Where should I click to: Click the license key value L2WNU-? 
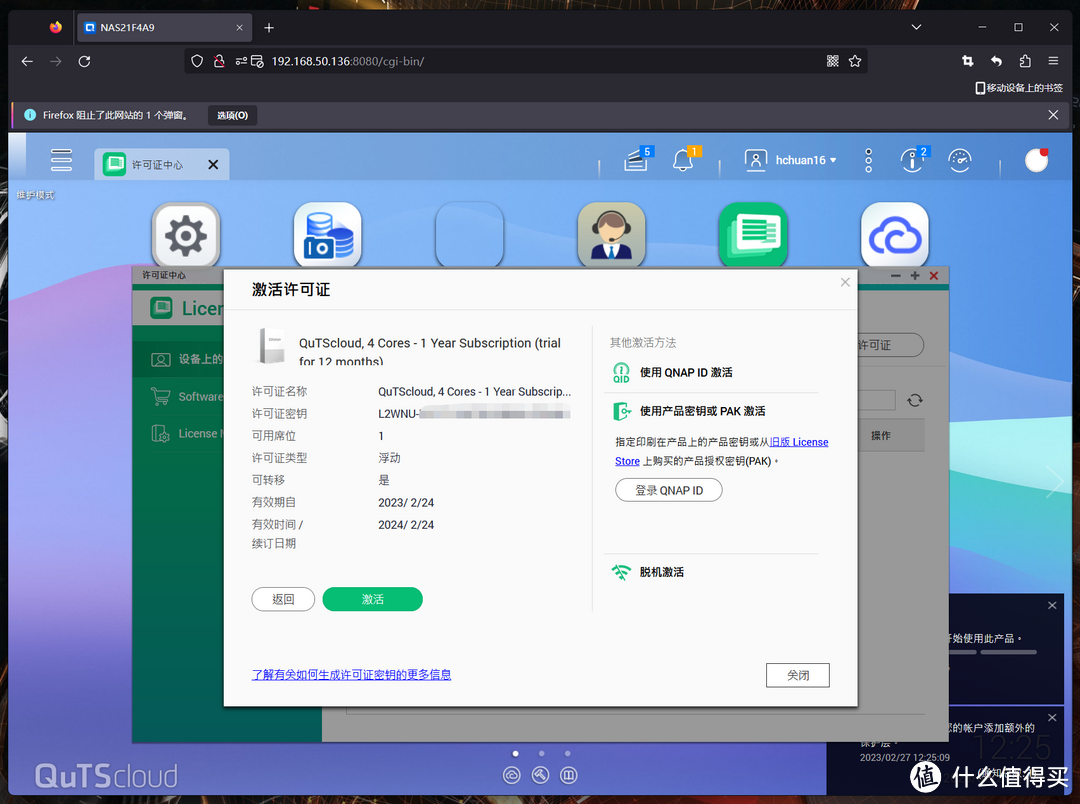point(474,413)
